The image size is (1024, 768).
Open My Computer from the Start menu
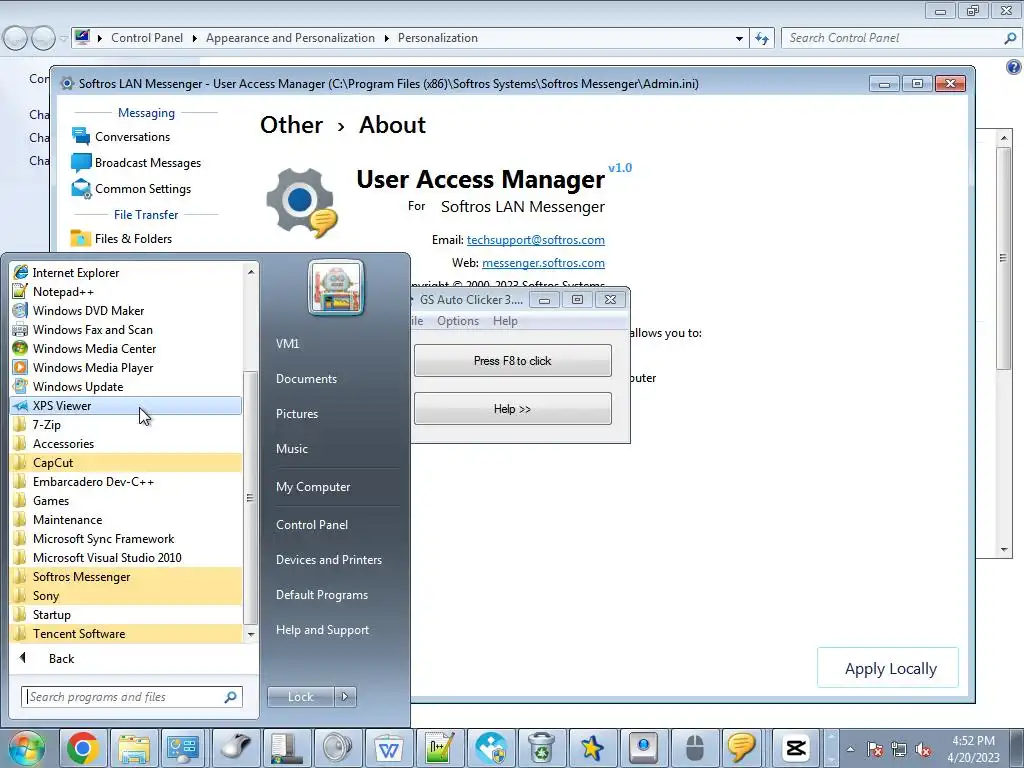tap(313, 487)
